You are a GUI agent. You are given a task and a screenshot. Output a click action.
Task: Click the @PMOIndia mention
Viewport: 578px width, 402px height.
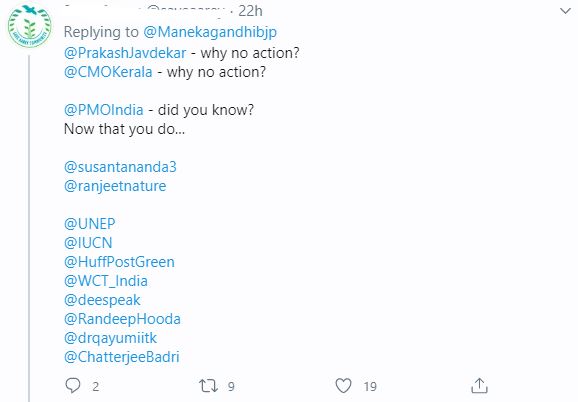104,110
